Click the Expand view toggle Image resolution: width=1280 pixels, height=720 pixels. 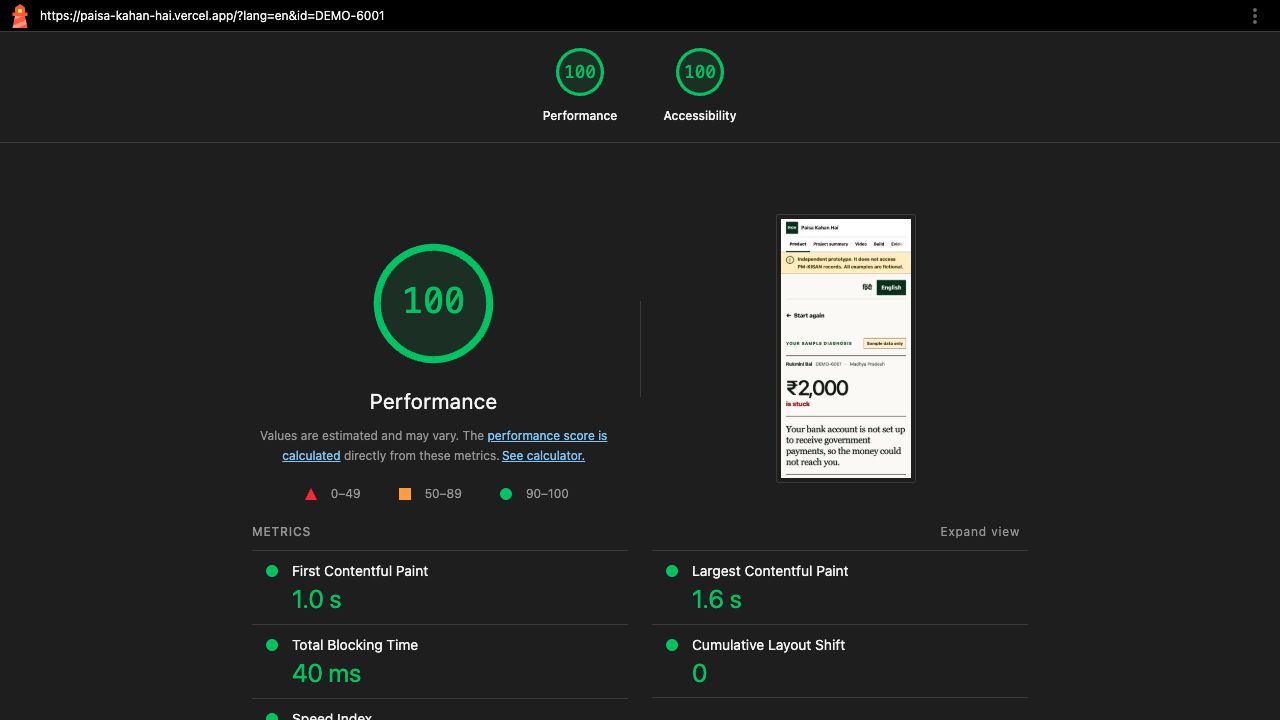(980, 532)
